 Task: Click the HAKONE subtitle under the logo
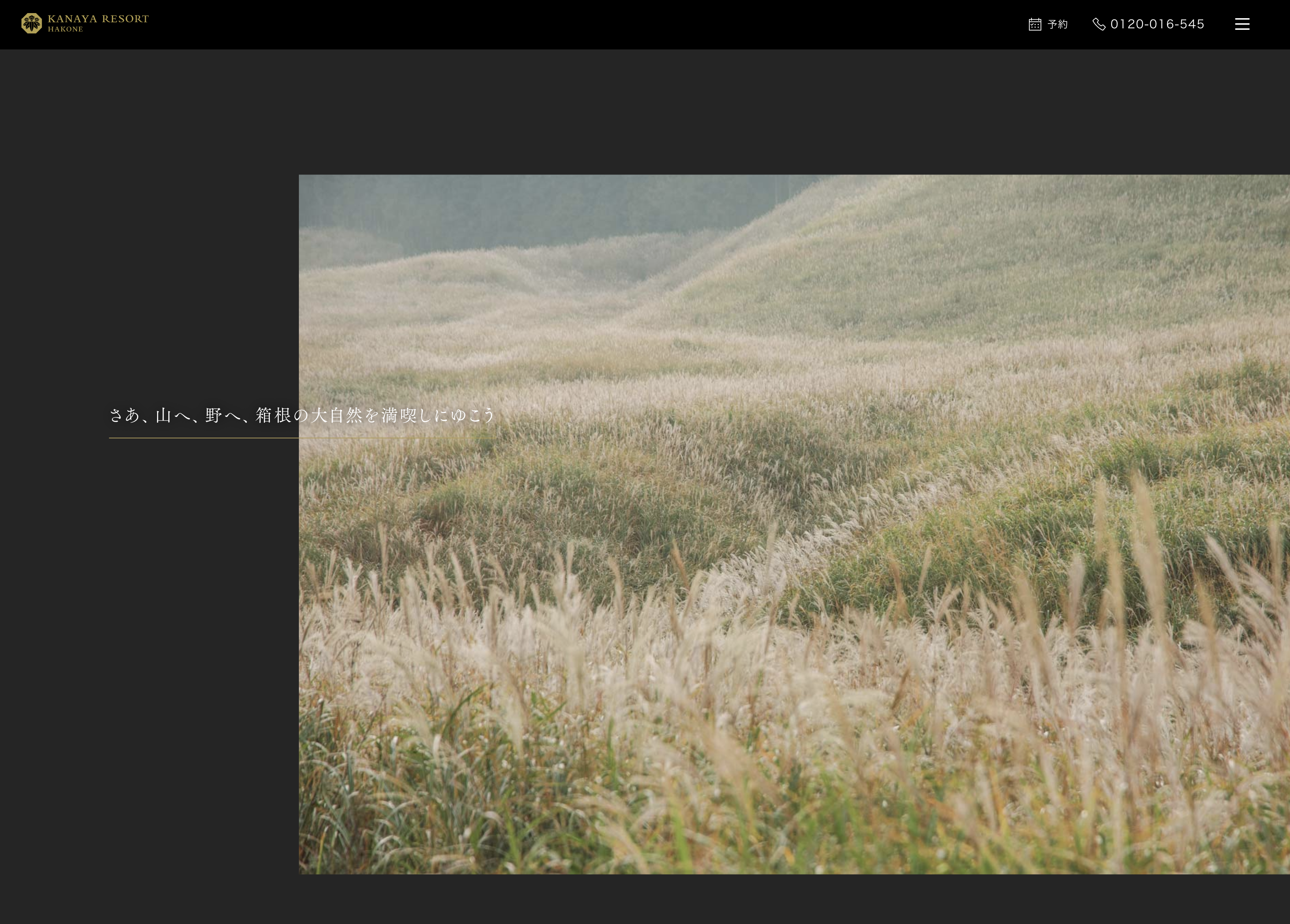point(65,29)
